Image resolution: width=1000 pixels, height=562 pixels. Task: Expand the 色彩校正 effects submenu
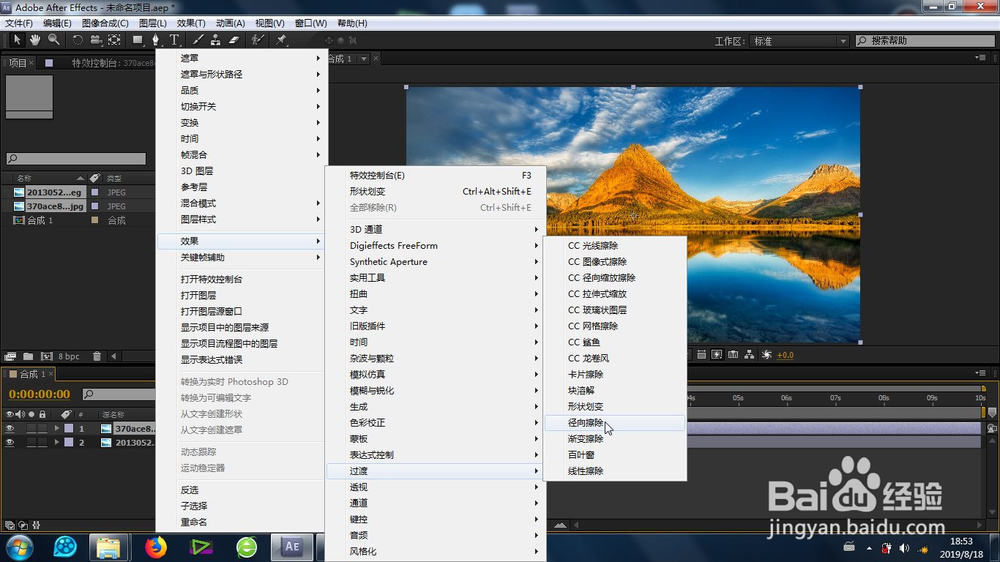click(436, 422)
